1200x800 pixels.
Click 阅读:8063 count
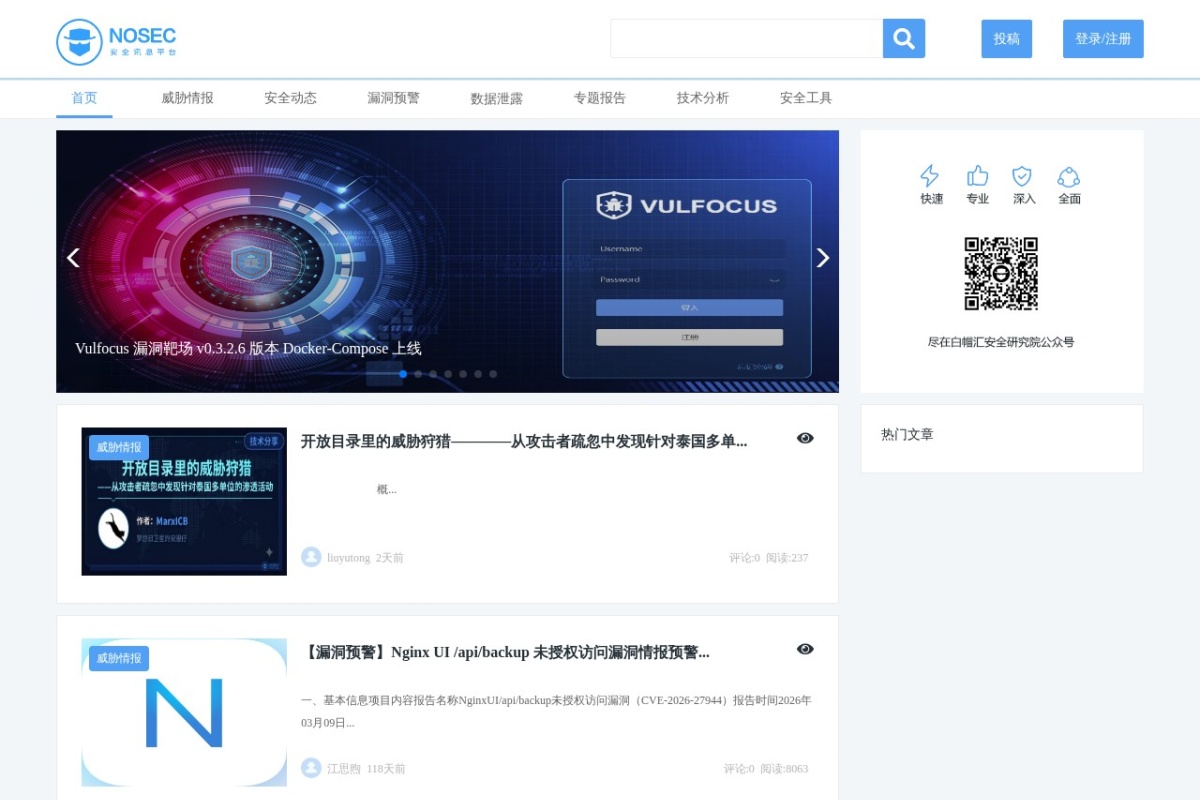pyautogui.click(x=784, y=769)
